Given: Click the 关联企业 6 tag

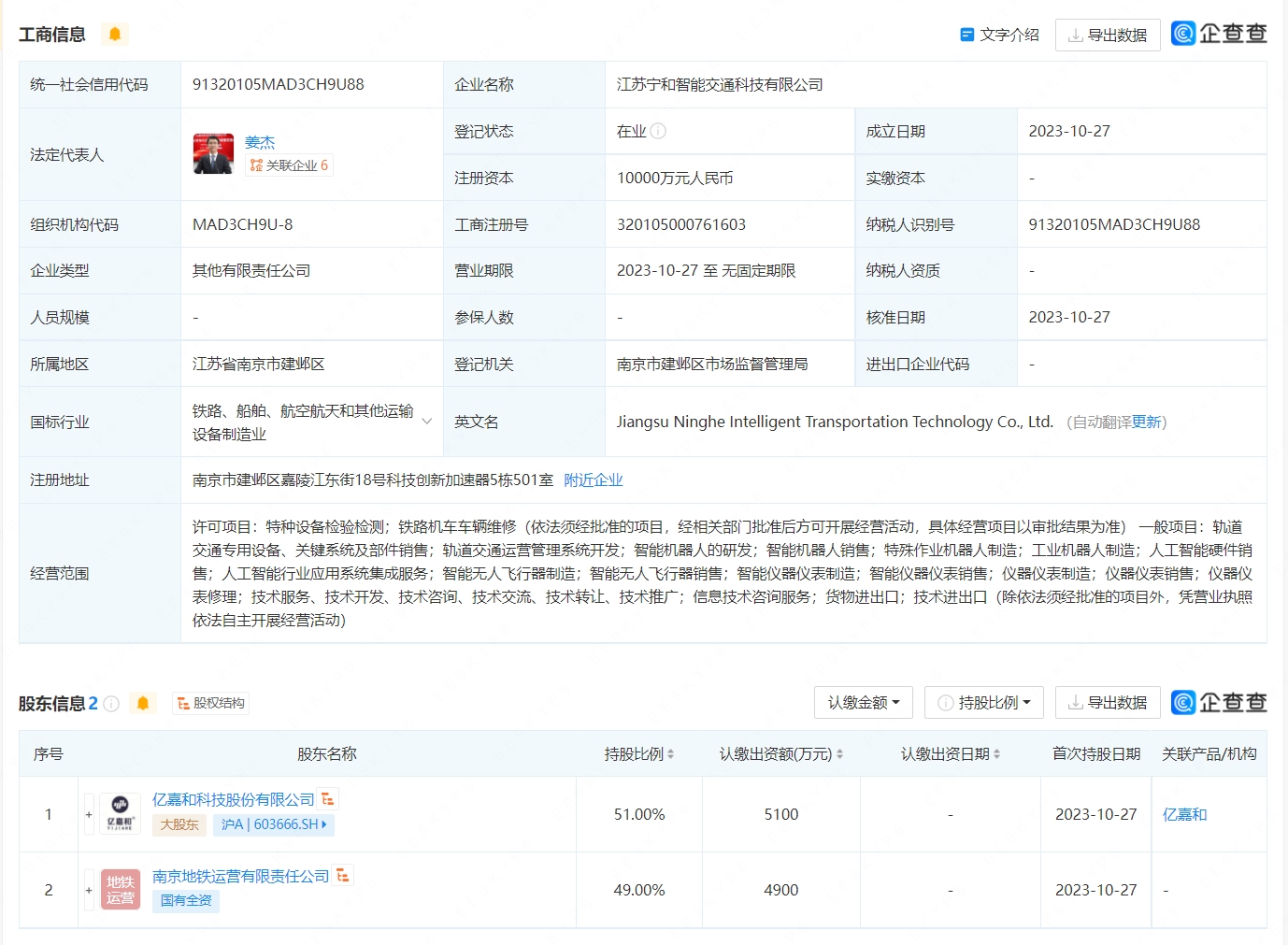Looking at the screenshot, I should 289,165.
